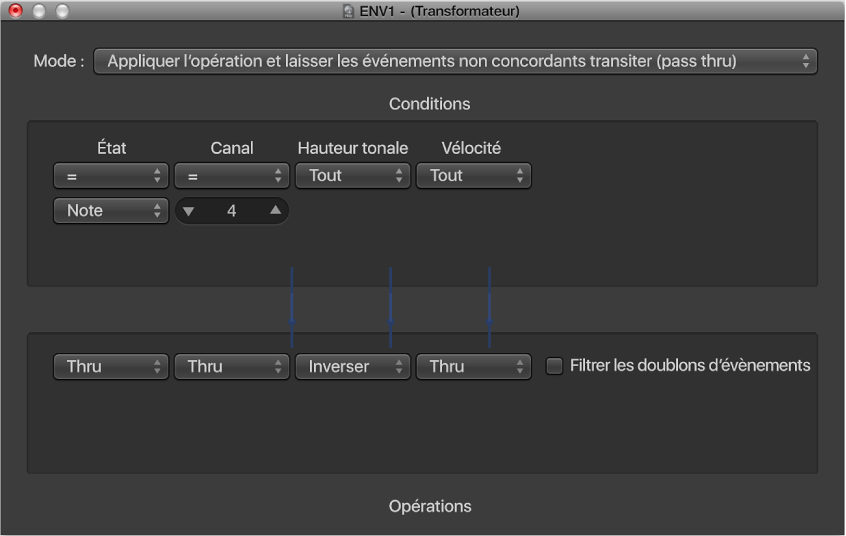This screenshot has width=846, height=536.
Task: Open the État operation Thru menu
Action: click(111, 367)
